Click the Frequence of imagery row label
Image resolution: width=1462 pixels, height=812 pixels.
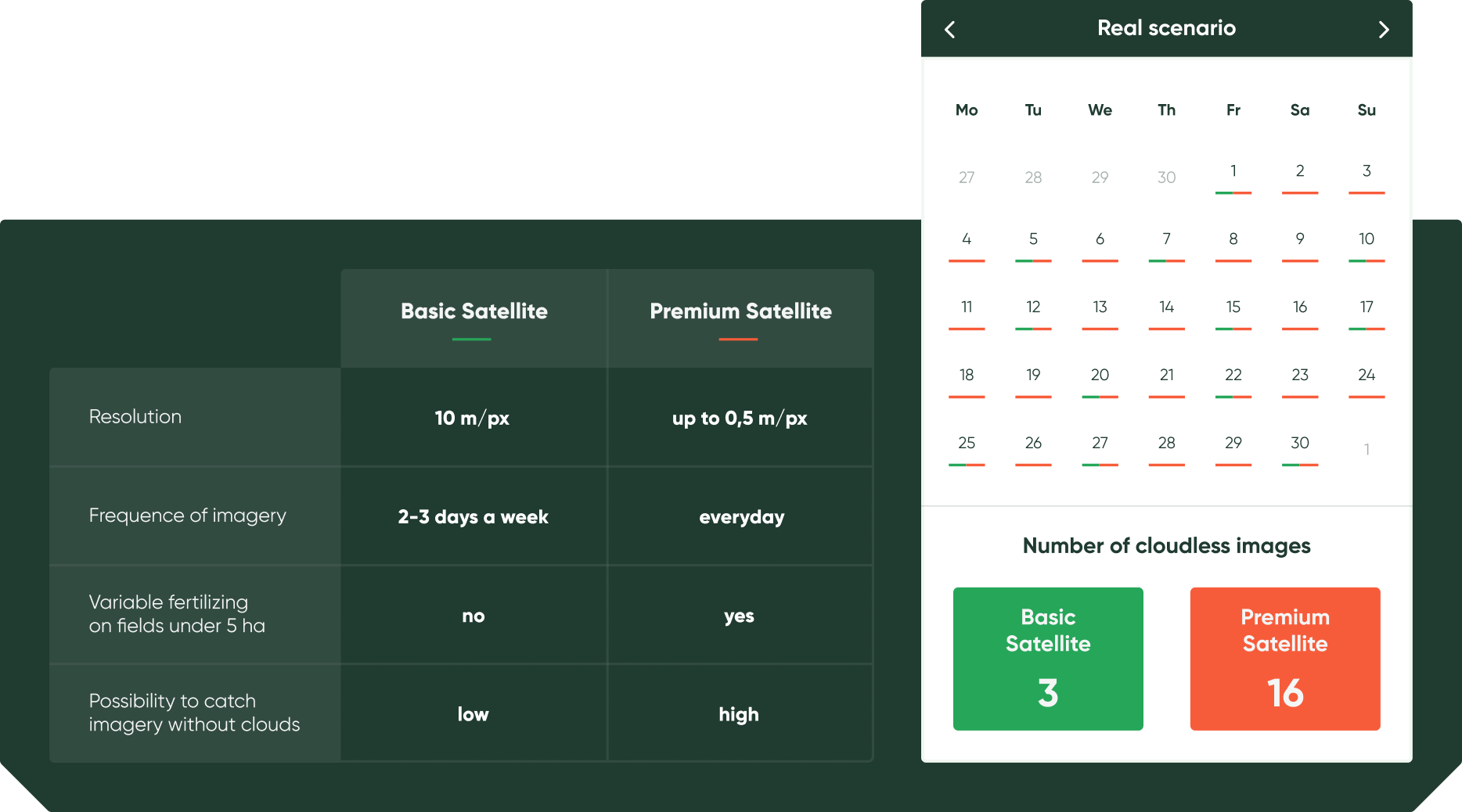tap(187, 516)
